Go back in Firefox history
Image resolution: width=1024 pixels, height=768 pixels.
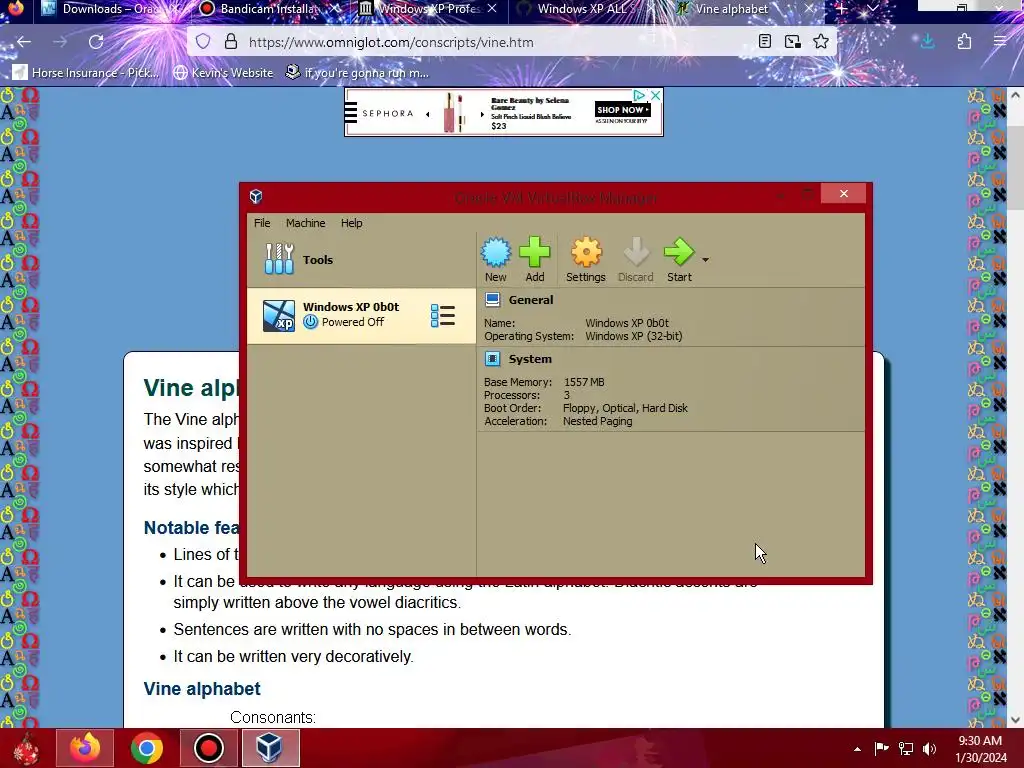tap(24, 42)
